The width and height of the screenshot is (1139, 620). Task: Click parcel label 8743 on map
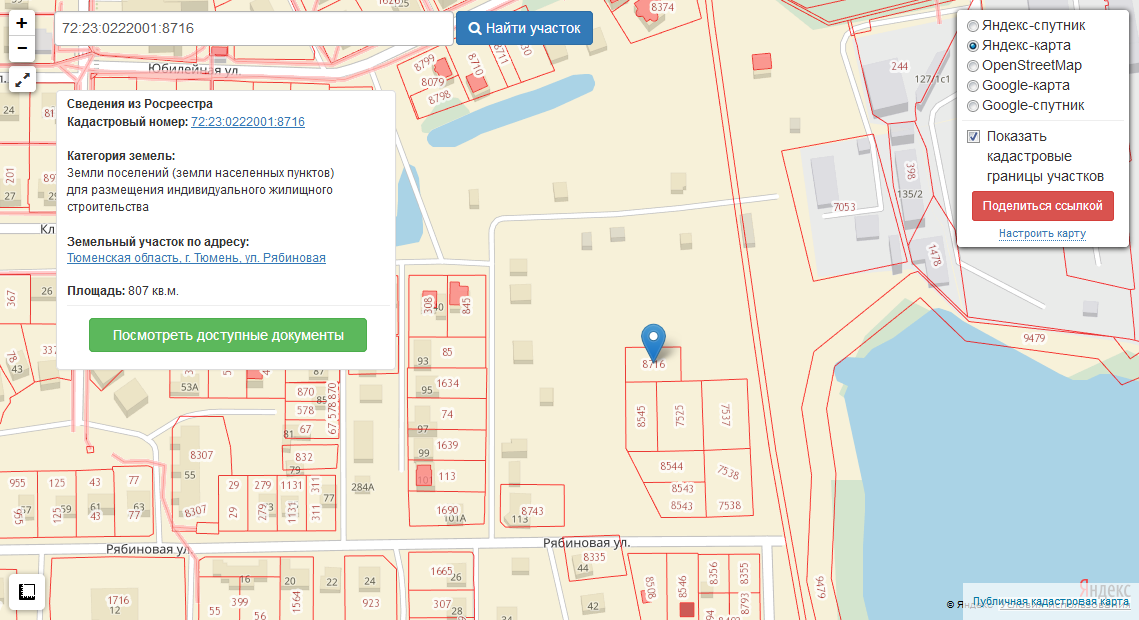[x=532, y=511]
